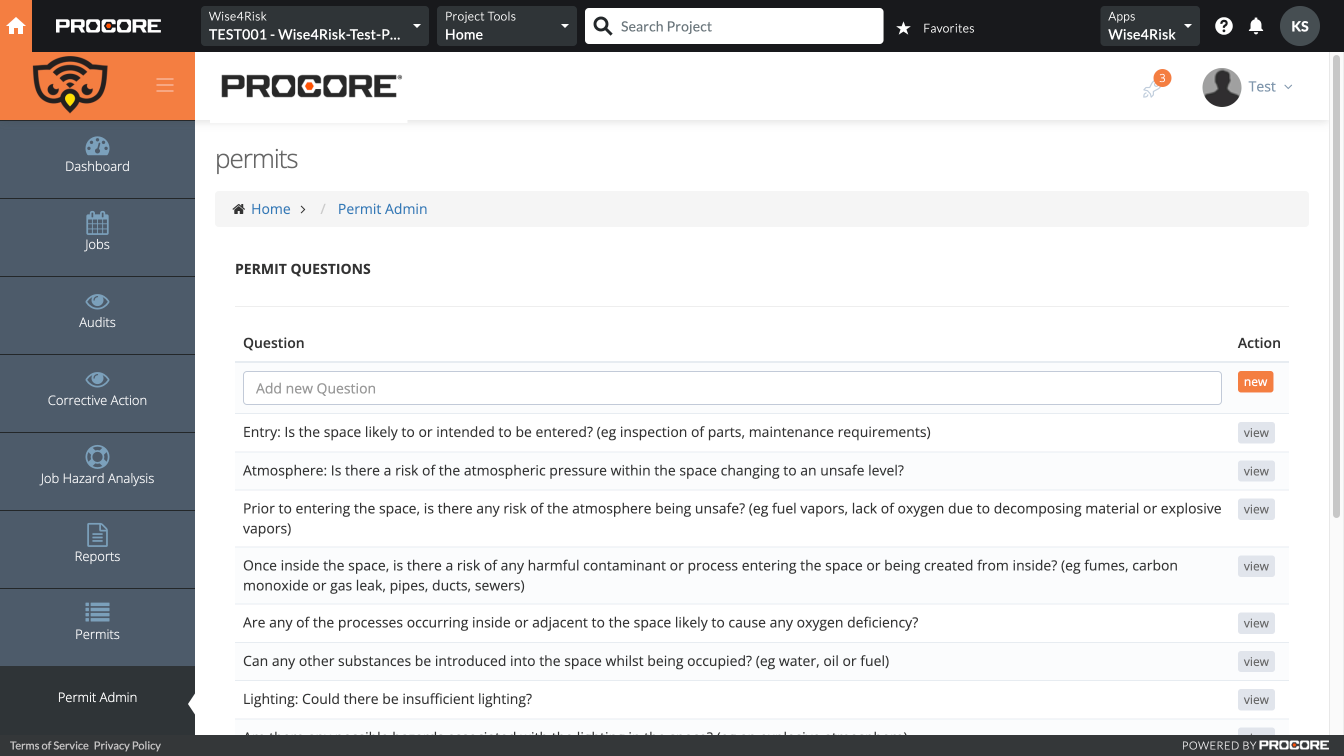Toggle the sidebar hamburger menu

tap(165, 85)
